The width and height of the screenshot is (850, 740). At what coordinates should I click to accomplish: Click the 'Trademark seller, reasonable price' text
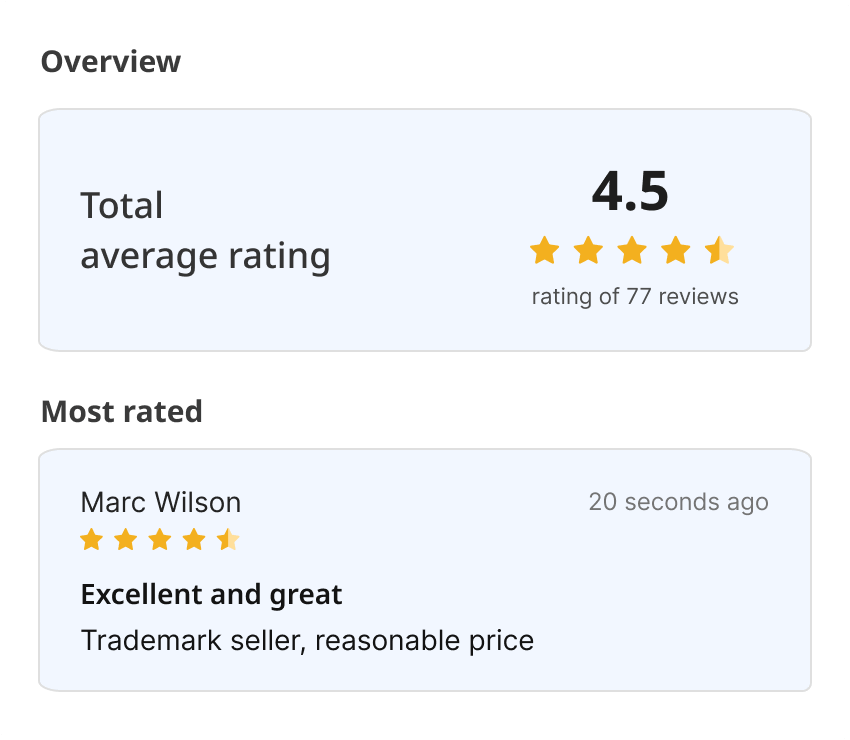(307, 640)
